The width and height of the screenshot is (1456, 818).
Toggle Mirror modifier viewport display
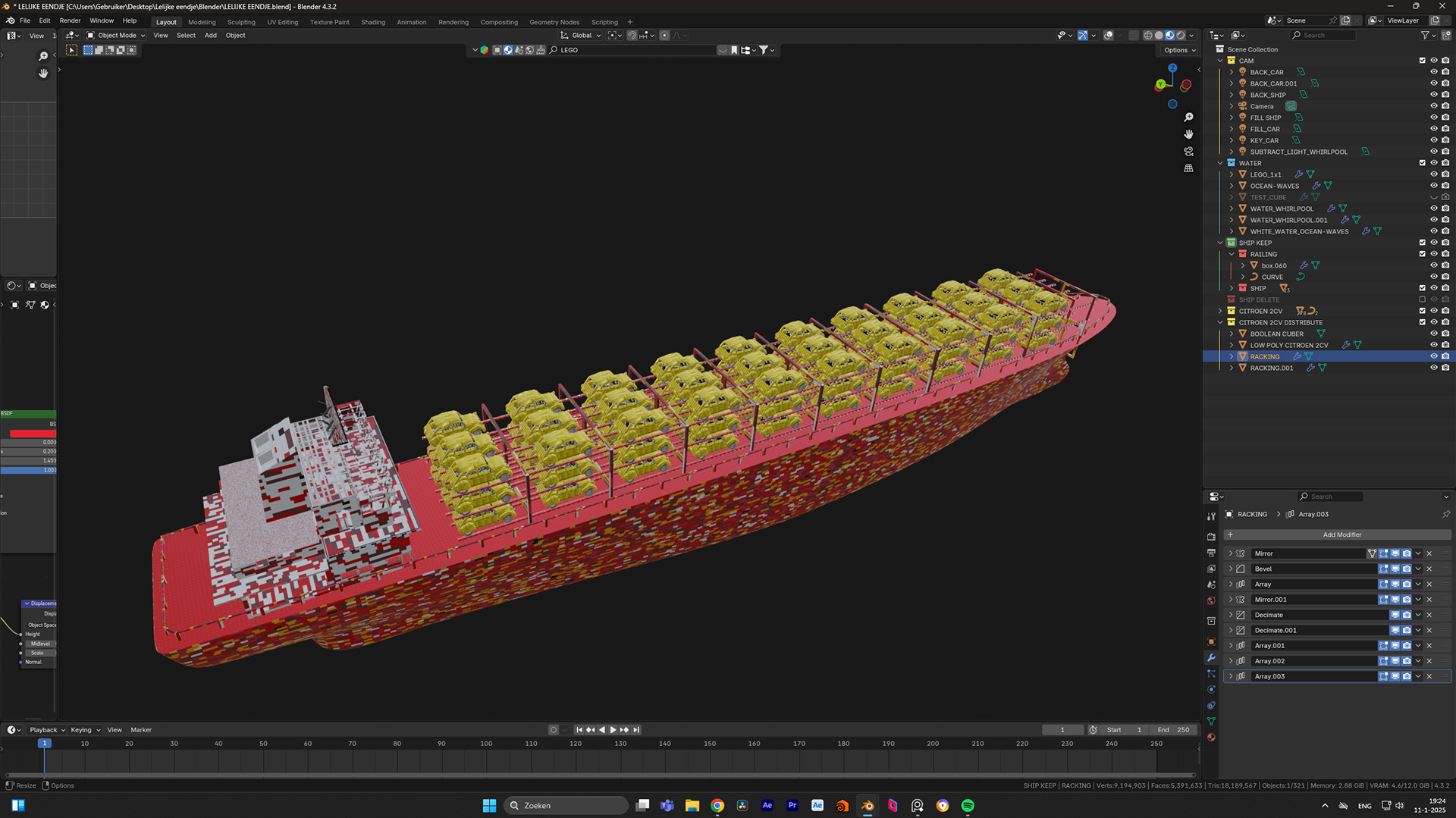pos(1395,553)
